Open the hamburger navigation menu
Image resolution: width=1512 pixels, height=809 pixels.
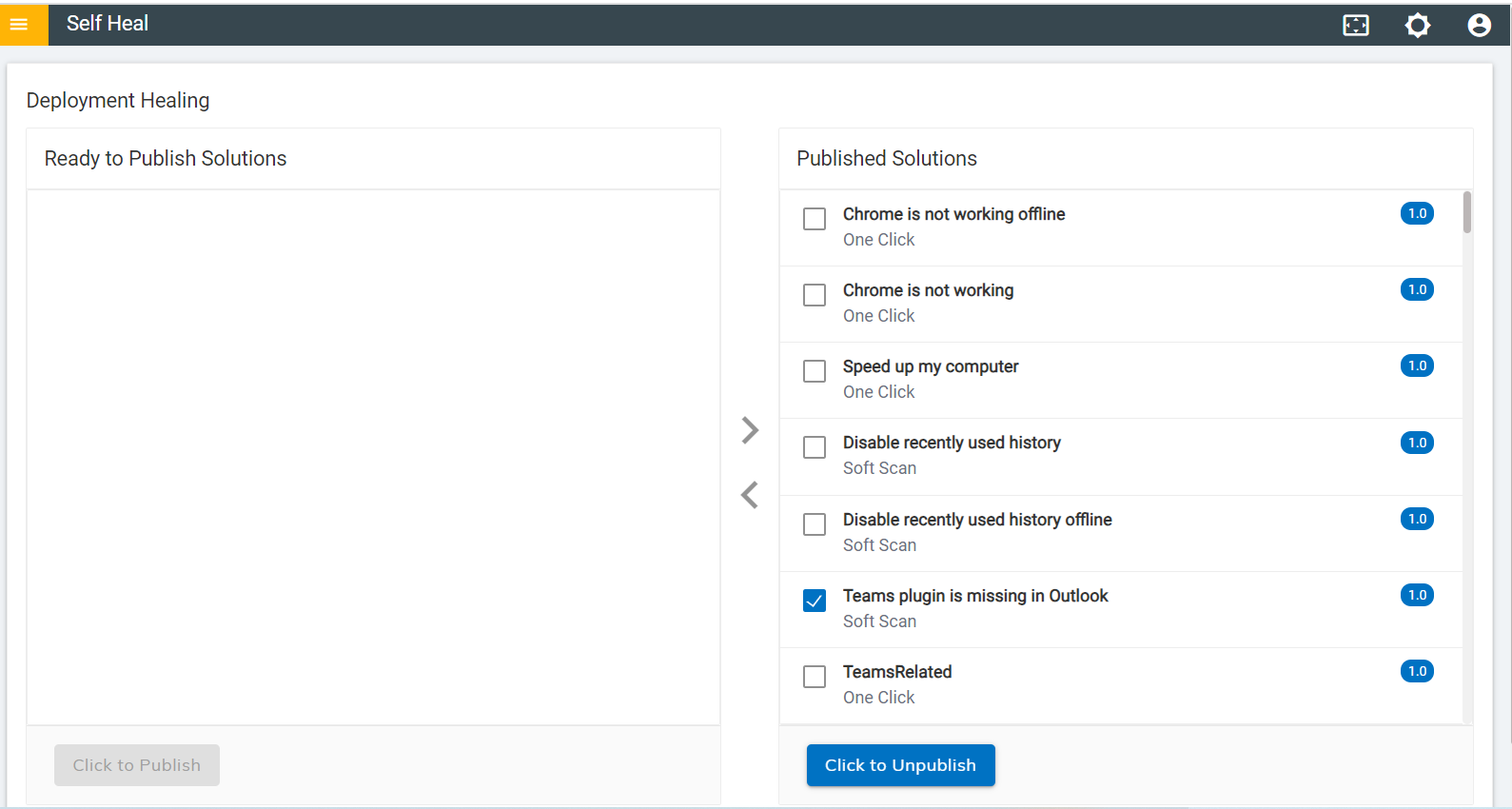pos(19,25)
